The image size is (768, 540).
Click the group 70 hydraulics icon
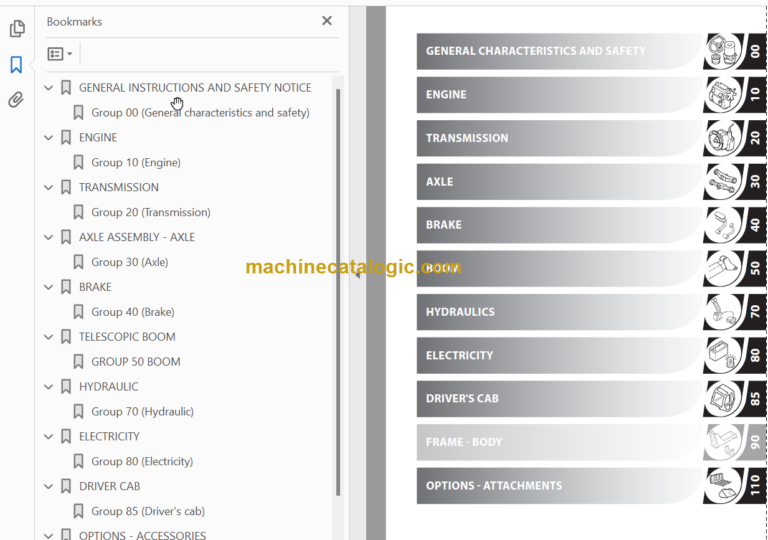(723, 312)
